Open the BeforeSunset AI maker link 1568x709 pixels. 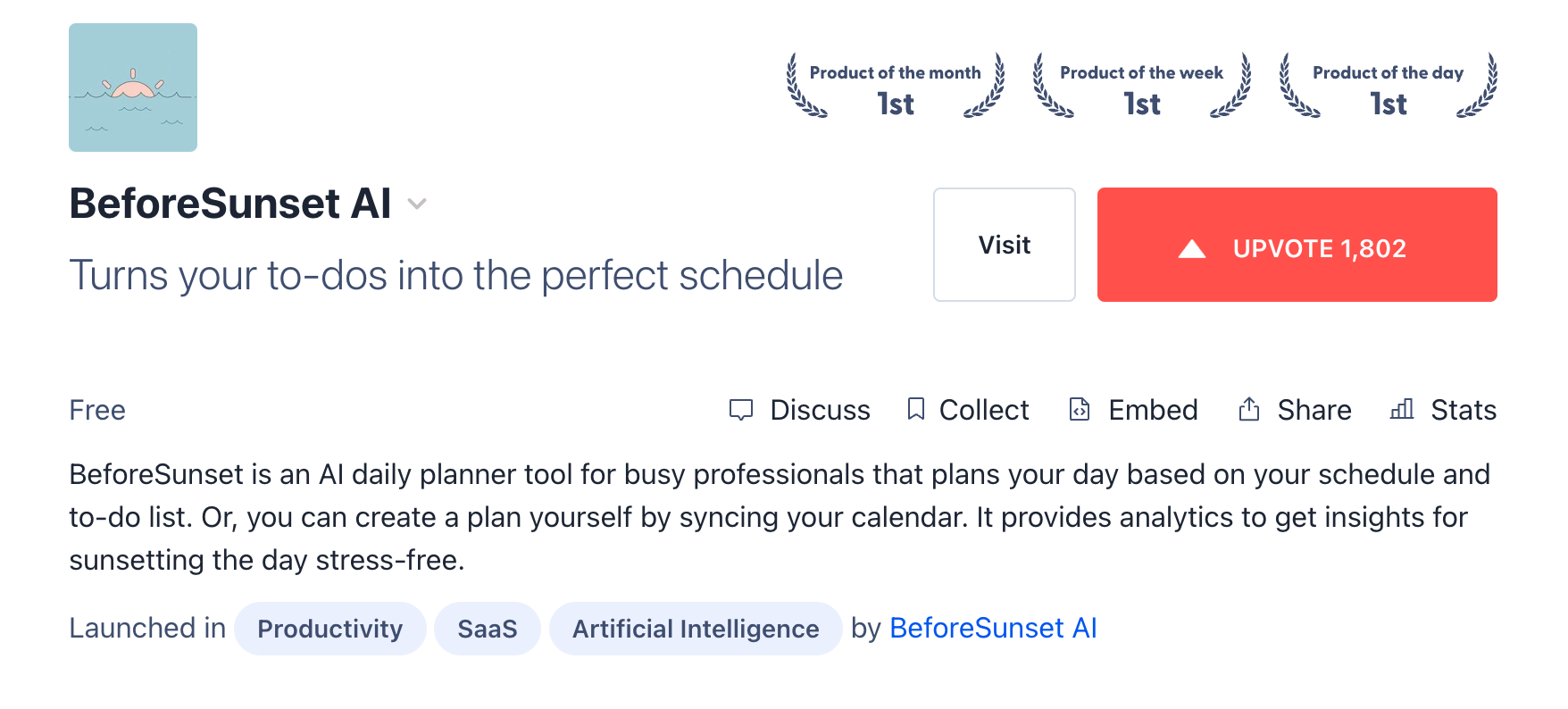click(x=992, y=628)
